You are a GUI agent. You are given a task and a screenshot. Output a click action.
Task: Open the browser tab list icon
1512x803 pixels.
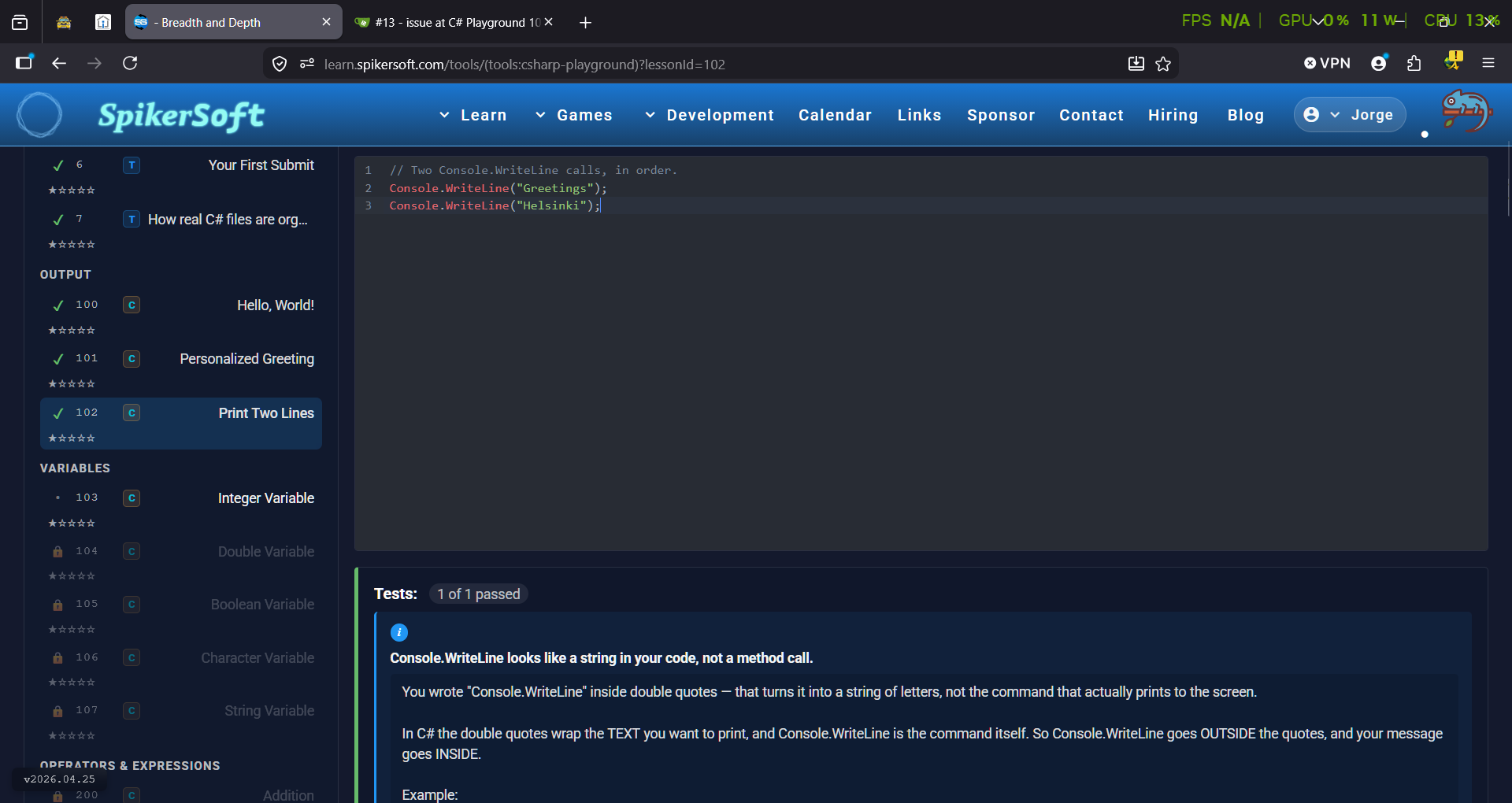pyautogui.click(x=20, y=22)
